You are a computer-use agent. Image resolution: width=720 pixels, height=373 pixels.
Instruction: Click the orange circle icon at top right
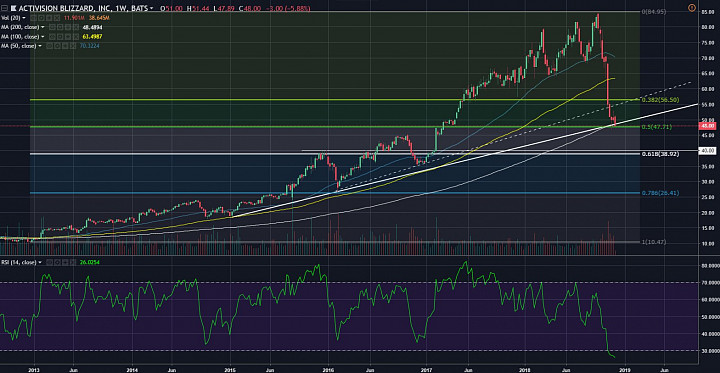(692, 8)
